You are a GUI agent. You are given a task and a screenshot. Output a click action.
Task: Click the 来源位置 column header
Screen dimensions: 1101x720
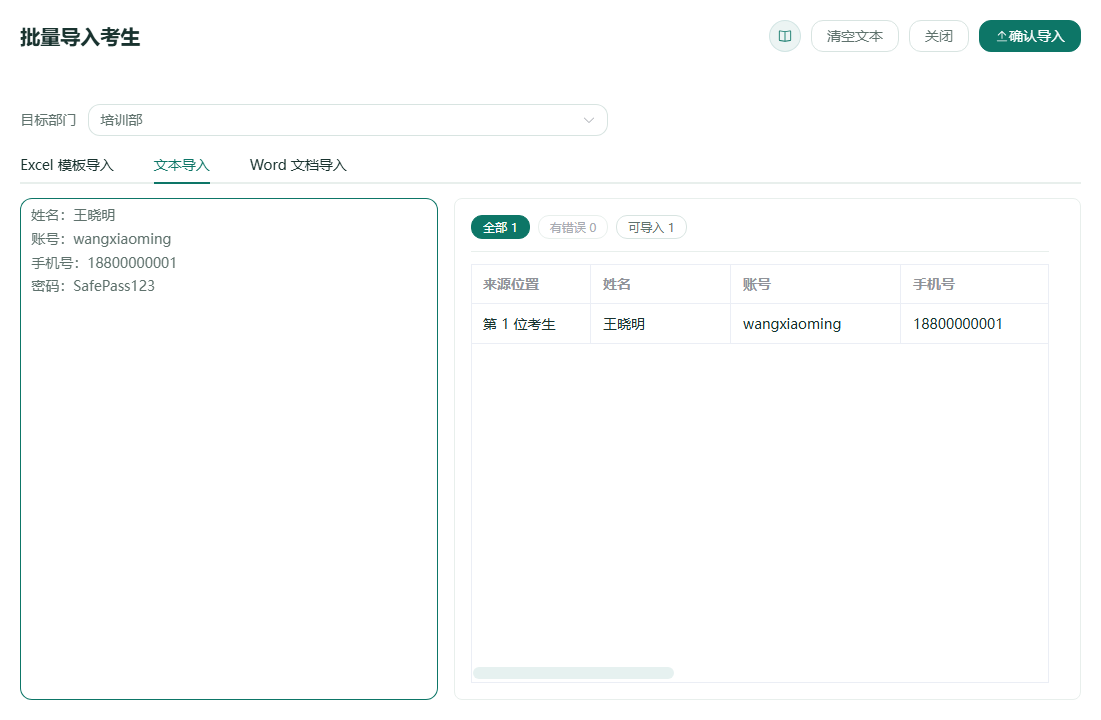(531, 284)
